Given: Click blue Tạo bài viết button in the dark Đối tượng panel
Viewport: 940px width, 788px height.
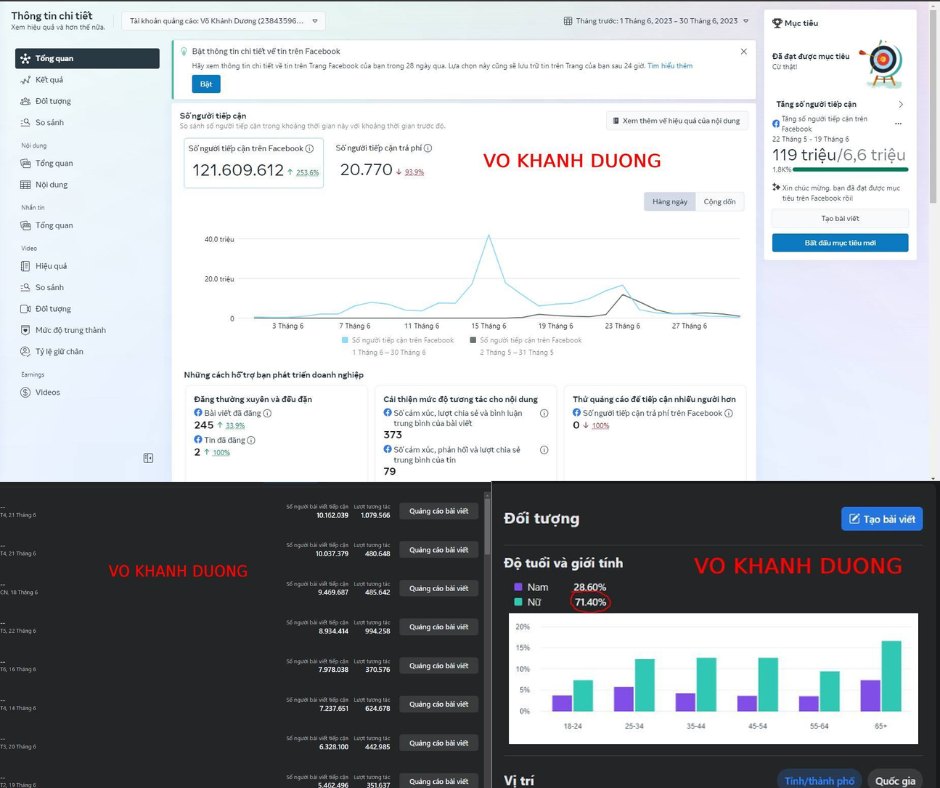Looking at the screenshot, I should (882, 519).
